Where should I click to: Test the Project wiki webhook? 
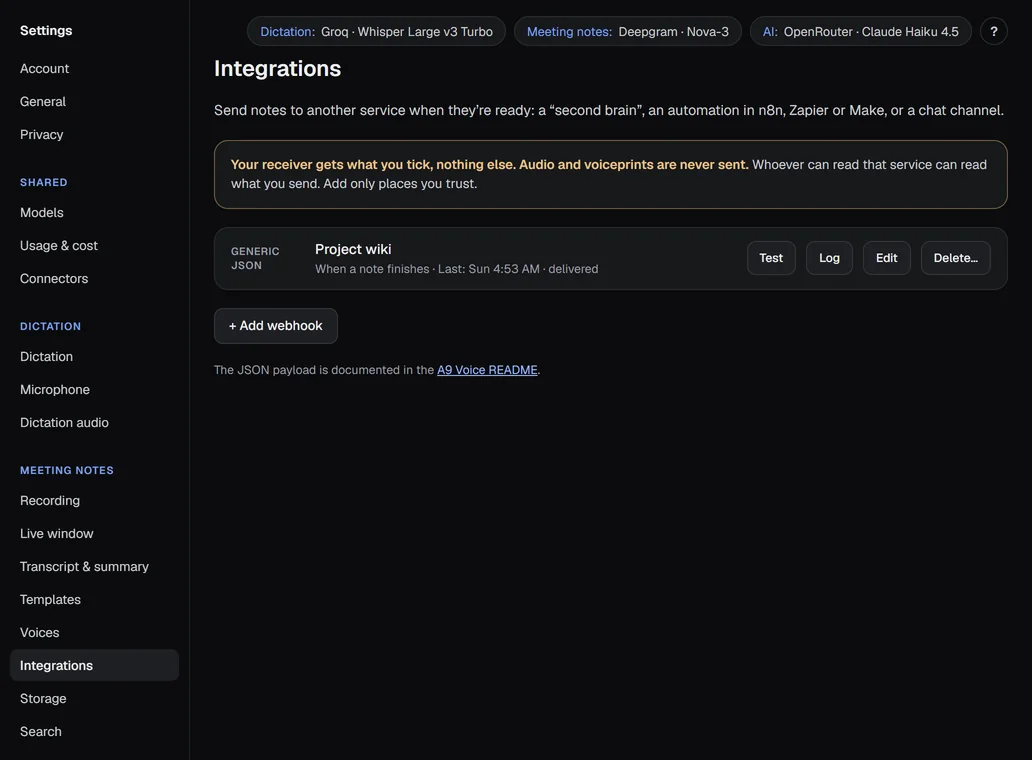coord(771,258)
